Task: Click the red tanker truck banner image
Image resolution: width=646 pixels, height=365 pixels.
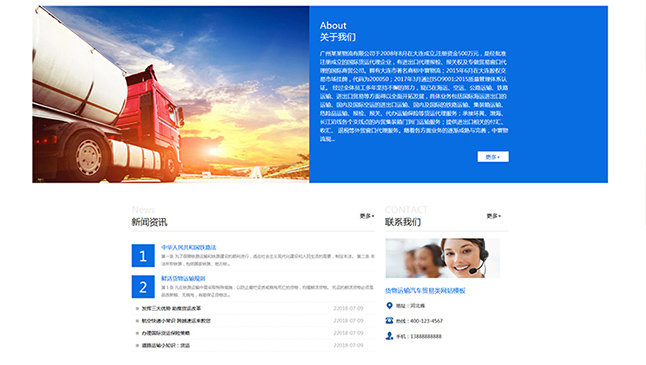Action: tap(171, 94)
